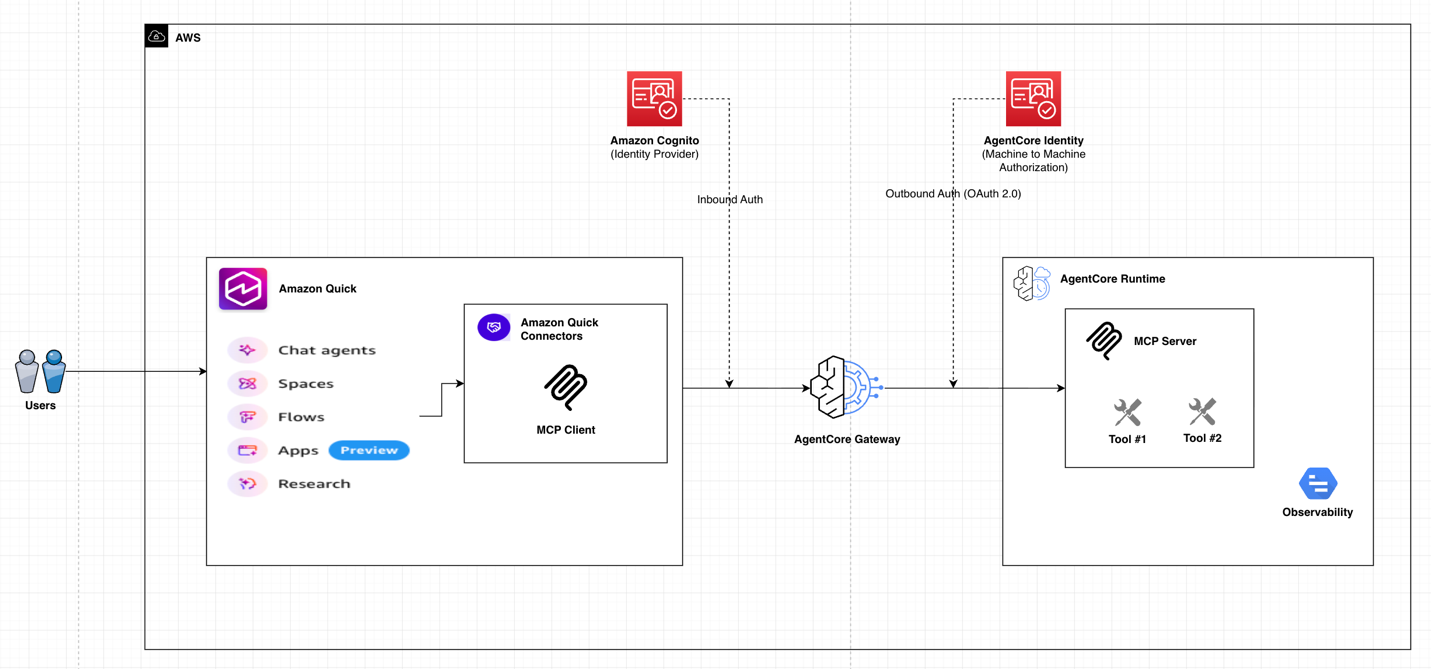Click the 'Users' label

pos(41,406)
